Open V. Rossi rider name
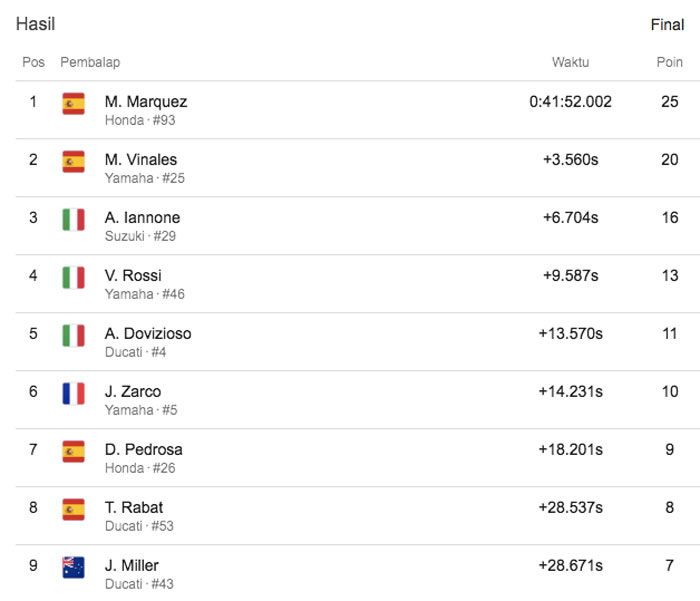 133,275
